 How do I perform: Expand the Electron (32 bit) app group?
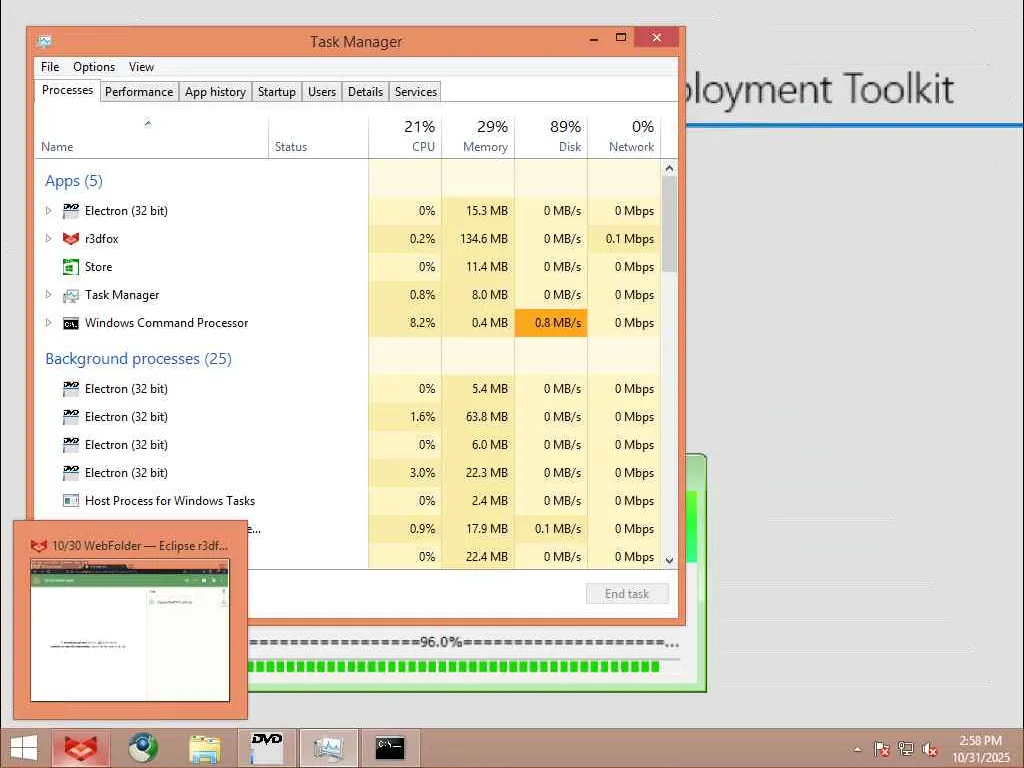48,210
